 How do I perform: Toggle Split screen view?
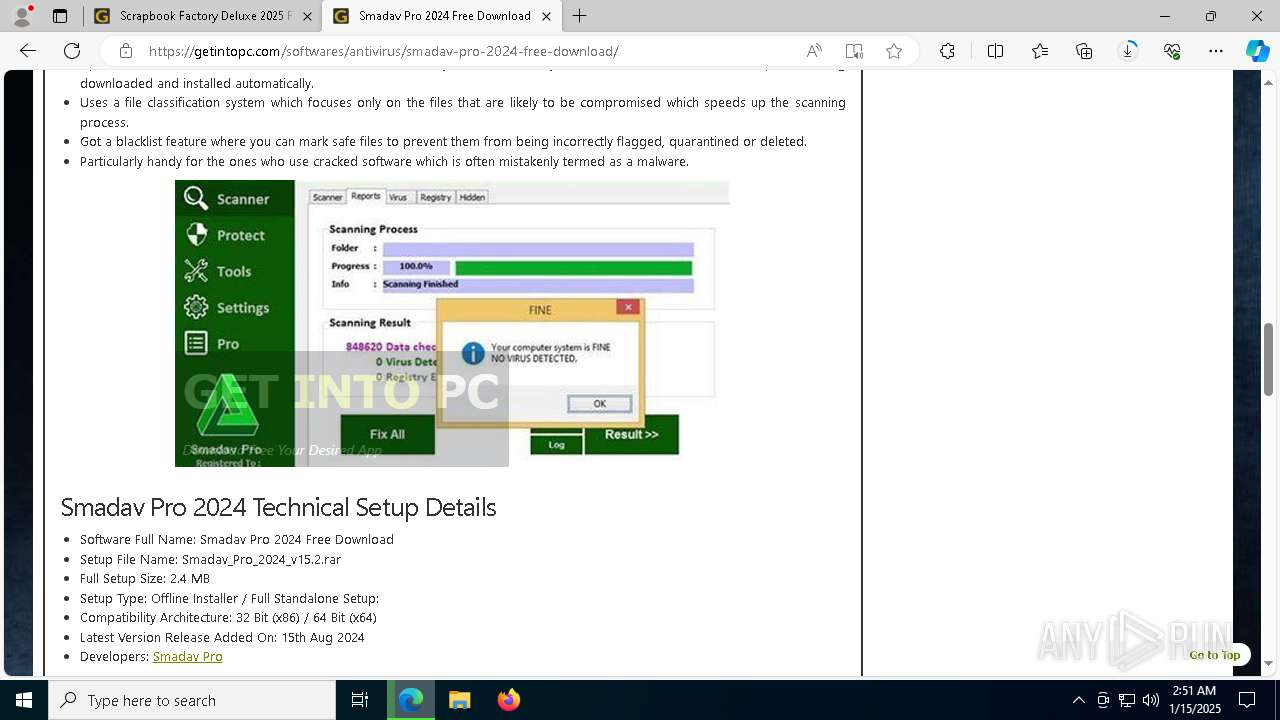(995, 51)
